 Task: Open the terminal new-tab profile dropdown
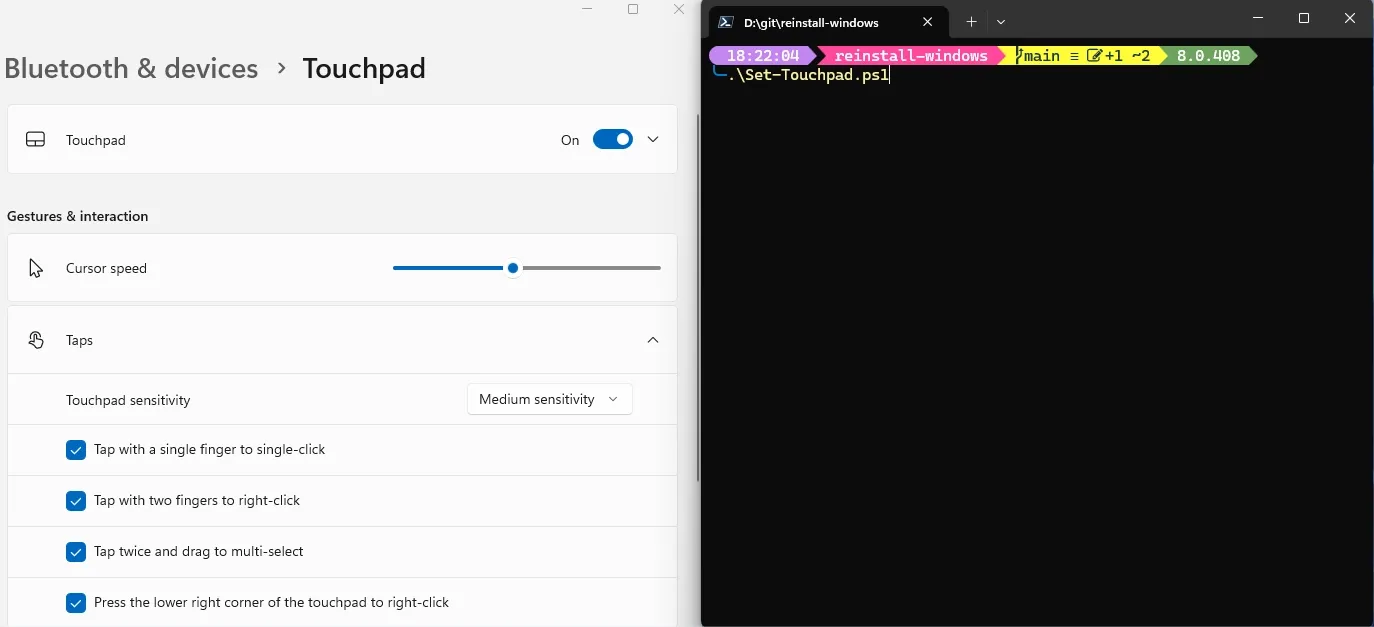(1001, 22)
